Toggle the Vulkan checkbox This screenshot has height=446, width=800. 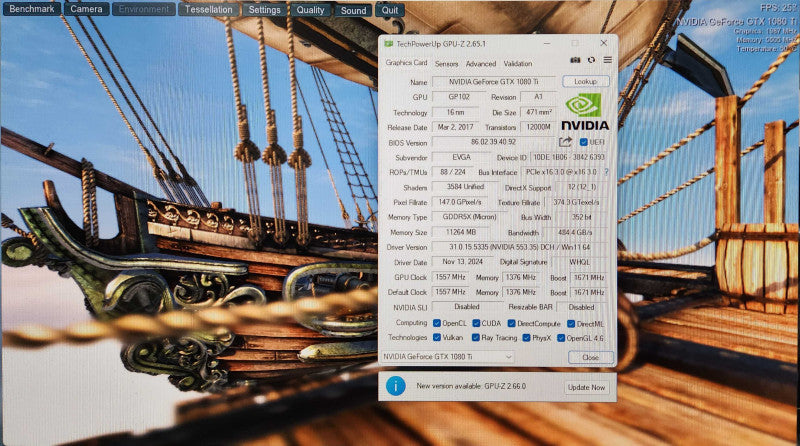(x=437, y=337)
